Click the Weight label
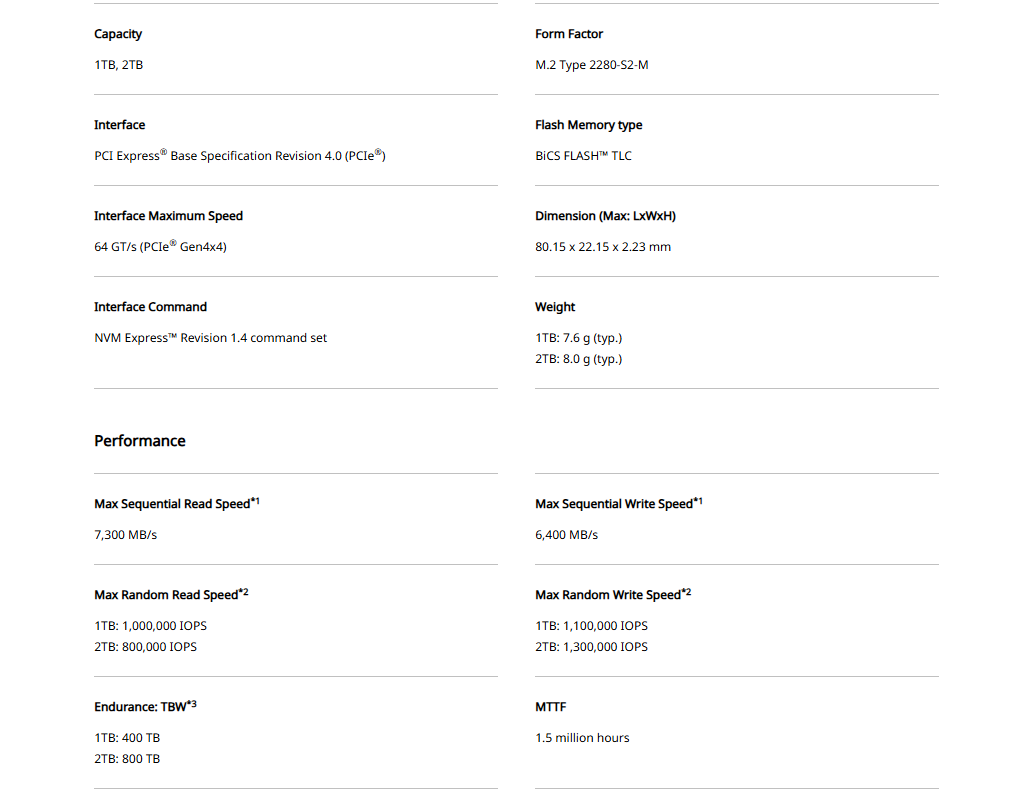Viewport: 1033px width, 796px height. click(555, 307)
